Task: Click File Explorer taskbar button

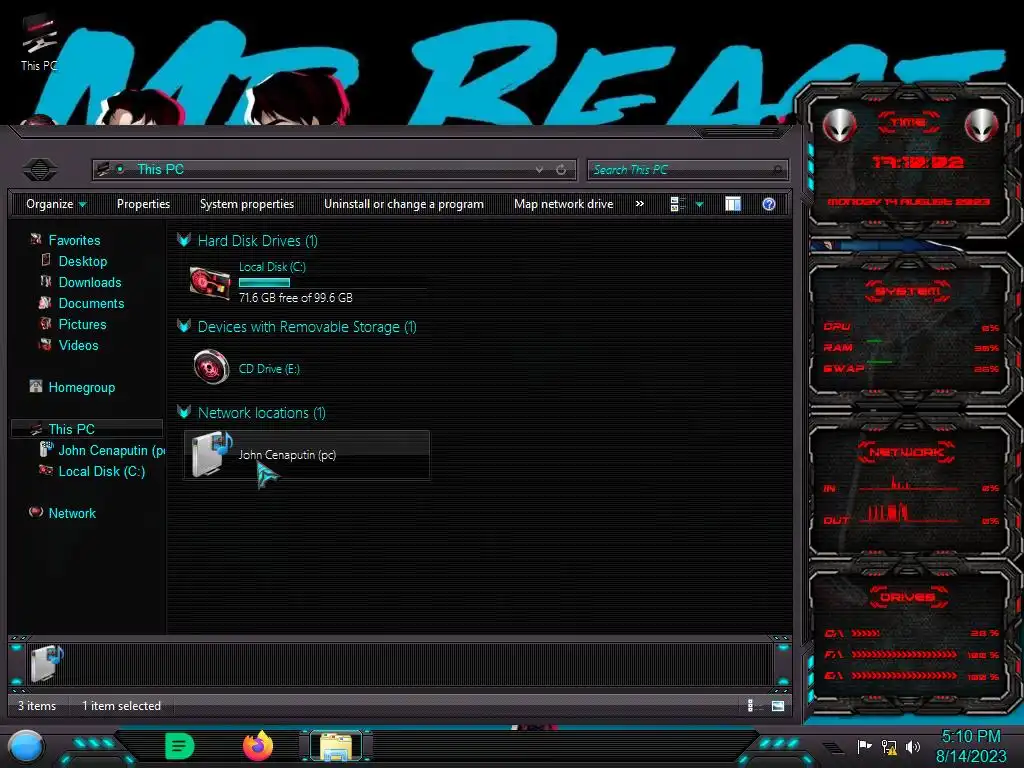Action: point(336,746)
